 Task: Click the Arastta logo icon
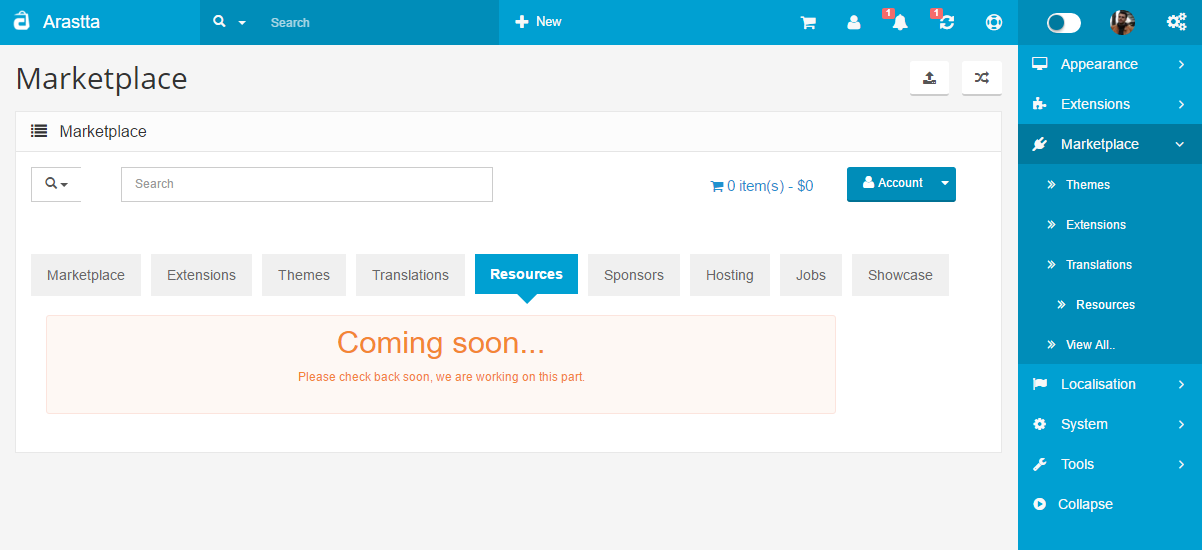22,21
